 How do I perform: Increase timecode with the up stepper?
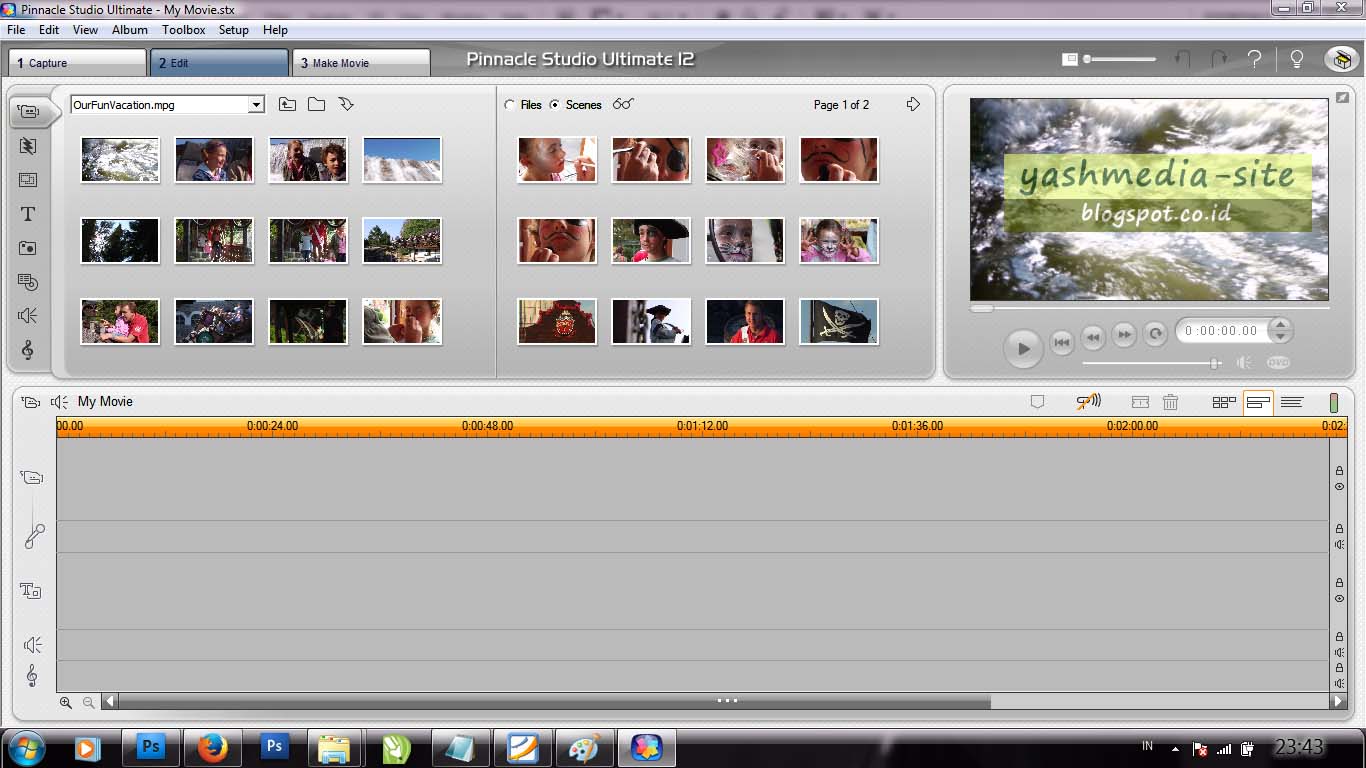(1281, 324)
